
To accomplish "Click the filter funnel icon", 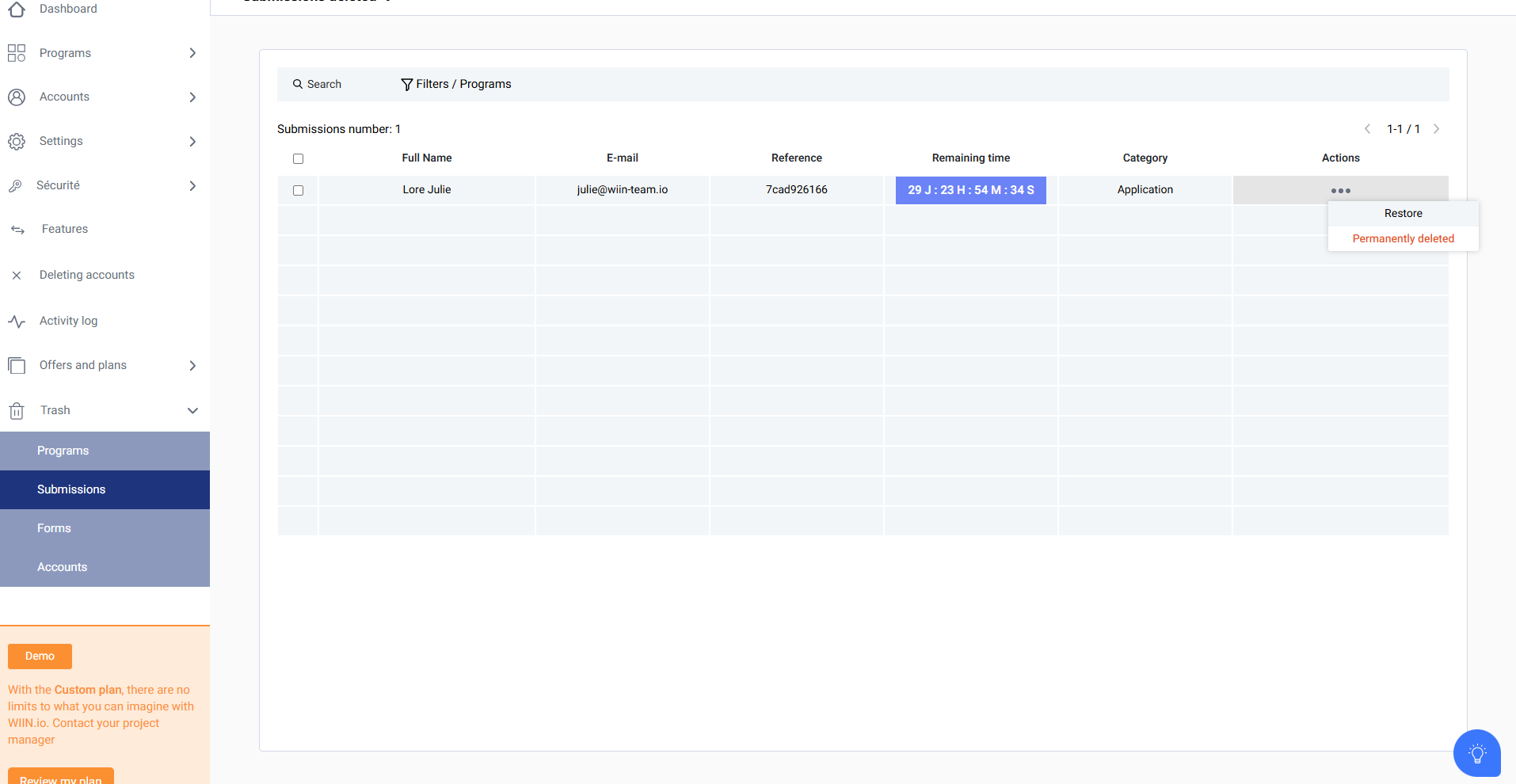I will (x=406, y=85).
